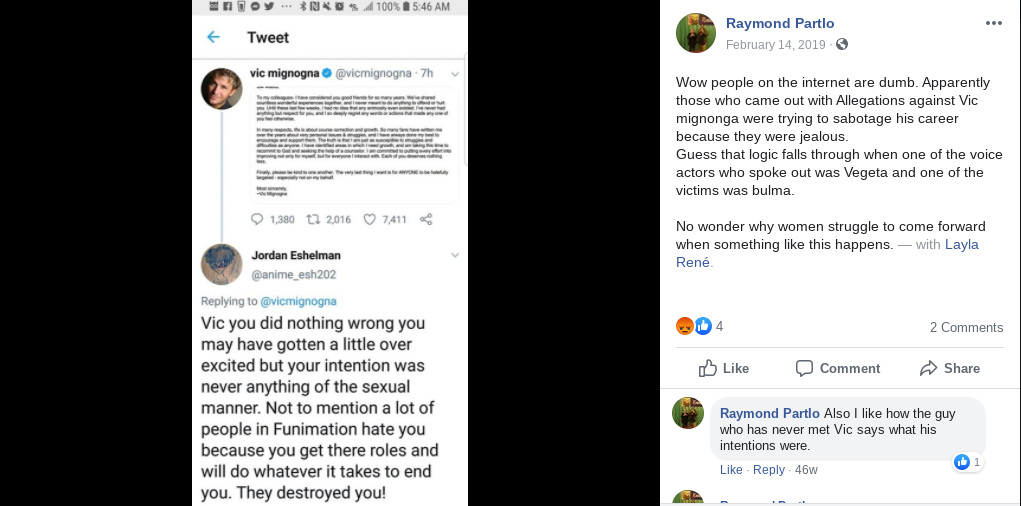The width and height of the screenshot is (1021, 506).
Task: Open dropdown chevron on vic mignogna's tweet
Action: pos(455,74)
